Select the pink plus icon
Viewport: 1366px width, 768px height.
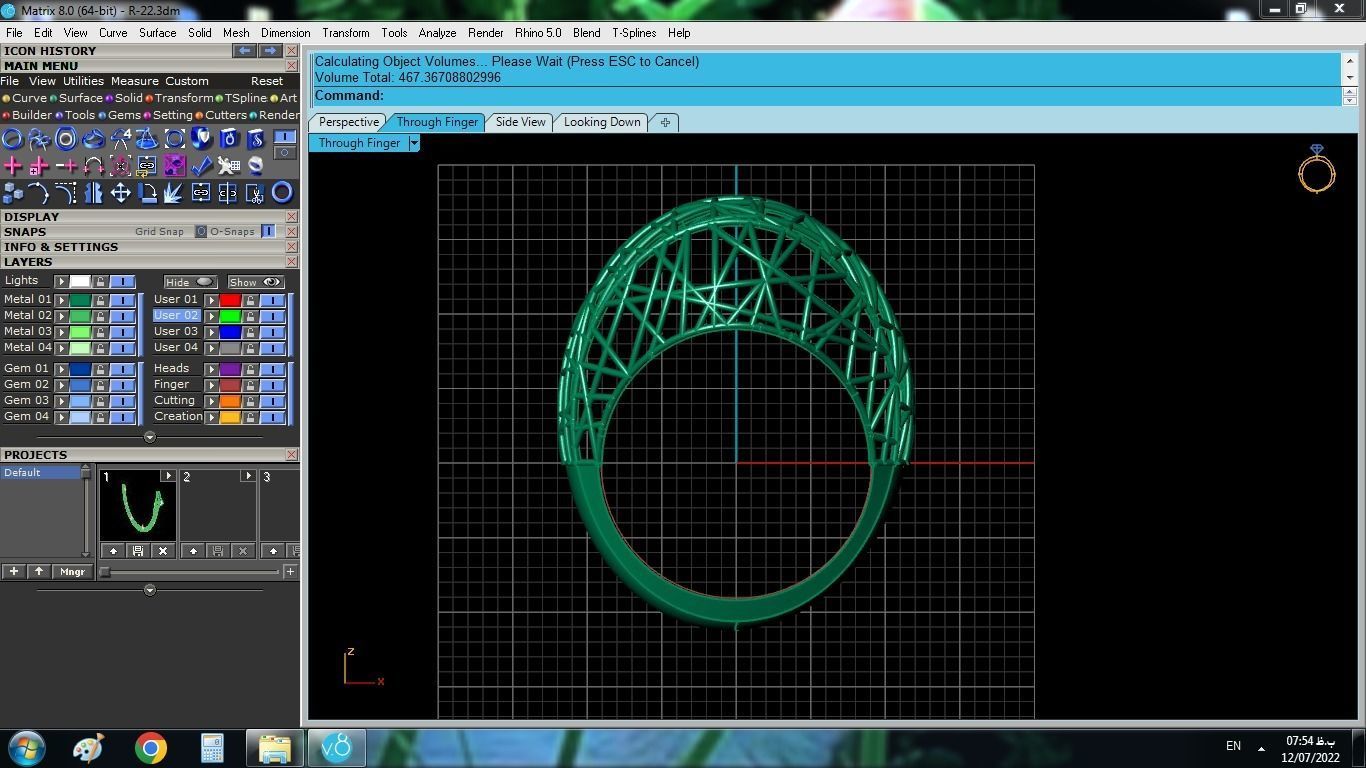(x=12, y=165)
